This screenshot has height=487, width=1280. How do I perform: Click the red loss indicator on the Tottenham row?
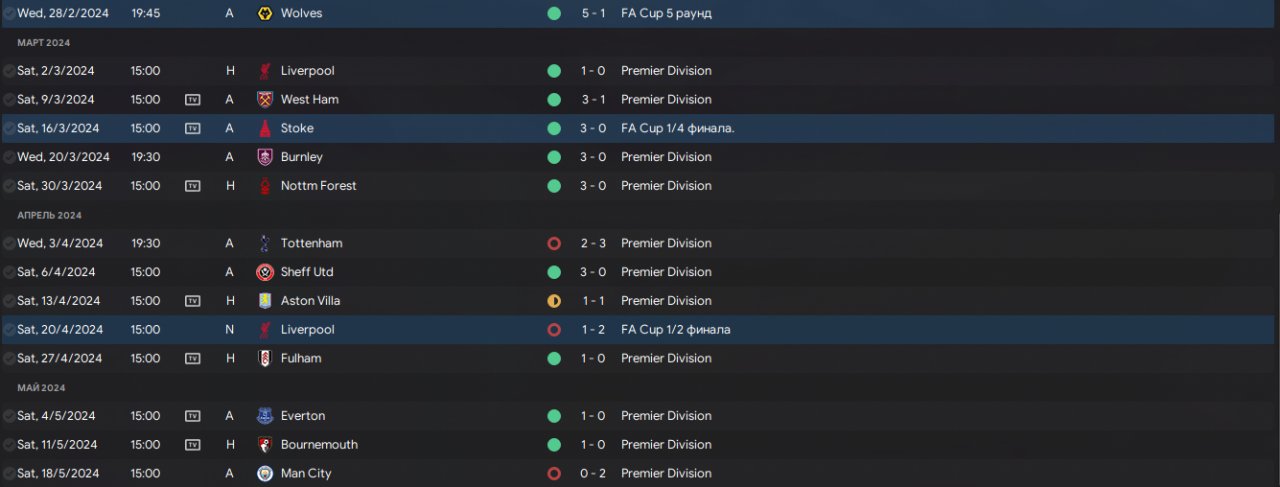554,244
